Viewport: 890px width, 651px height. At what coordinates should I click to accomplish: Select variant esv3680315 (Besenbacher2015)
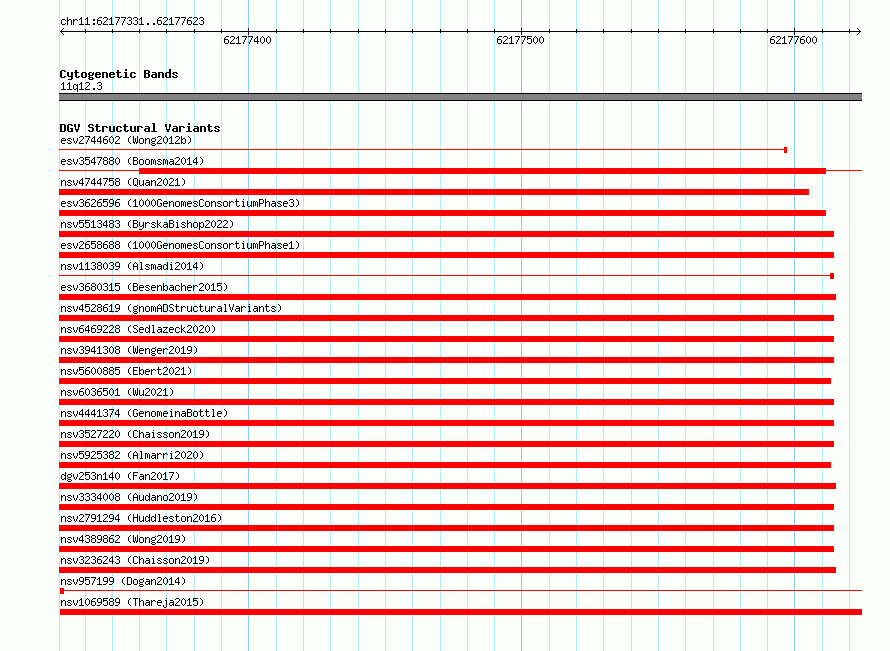click(x=144, y=287)
